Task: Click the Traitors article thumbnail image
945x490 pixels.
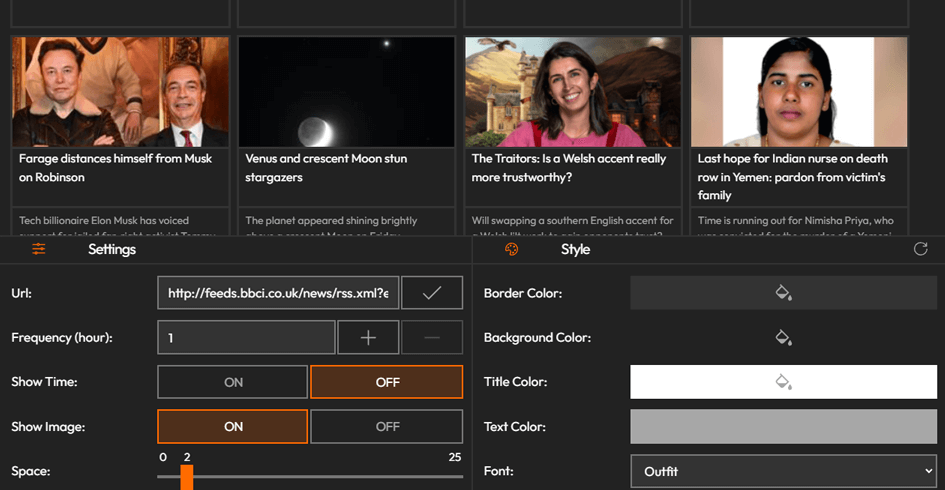Action: point(573,92)
